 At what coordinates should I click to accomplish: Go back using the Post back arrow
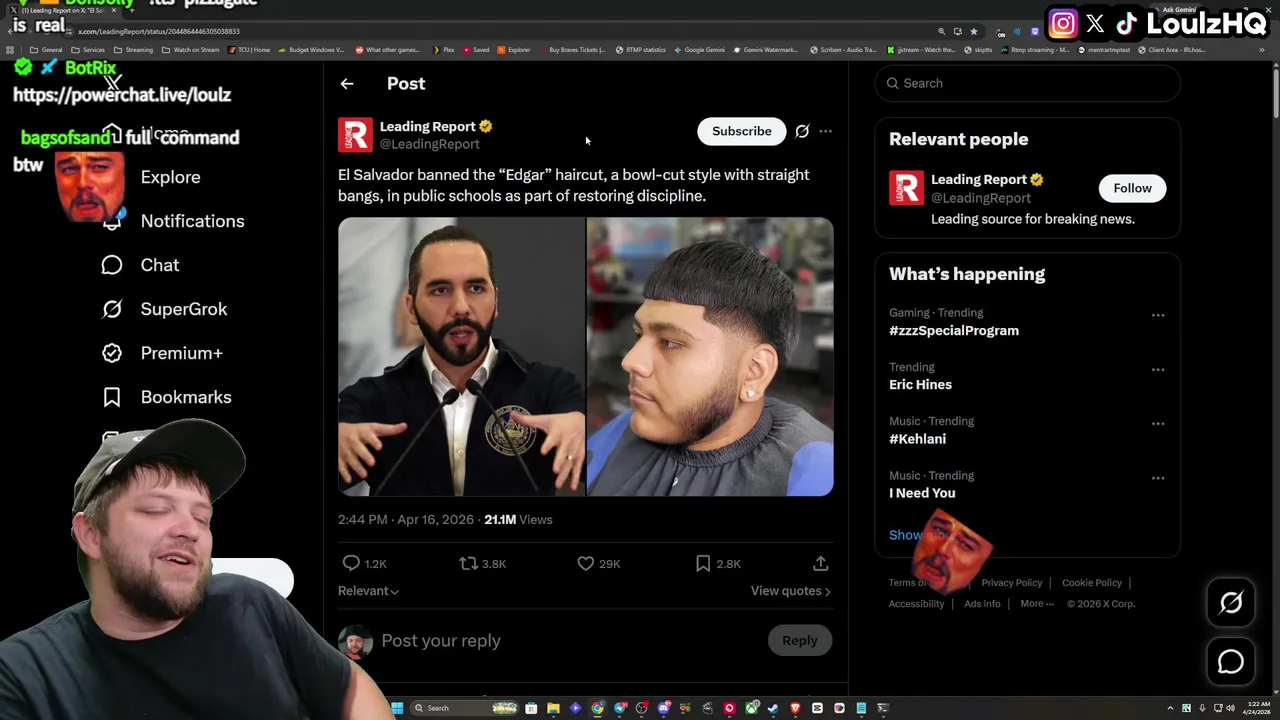347,84
